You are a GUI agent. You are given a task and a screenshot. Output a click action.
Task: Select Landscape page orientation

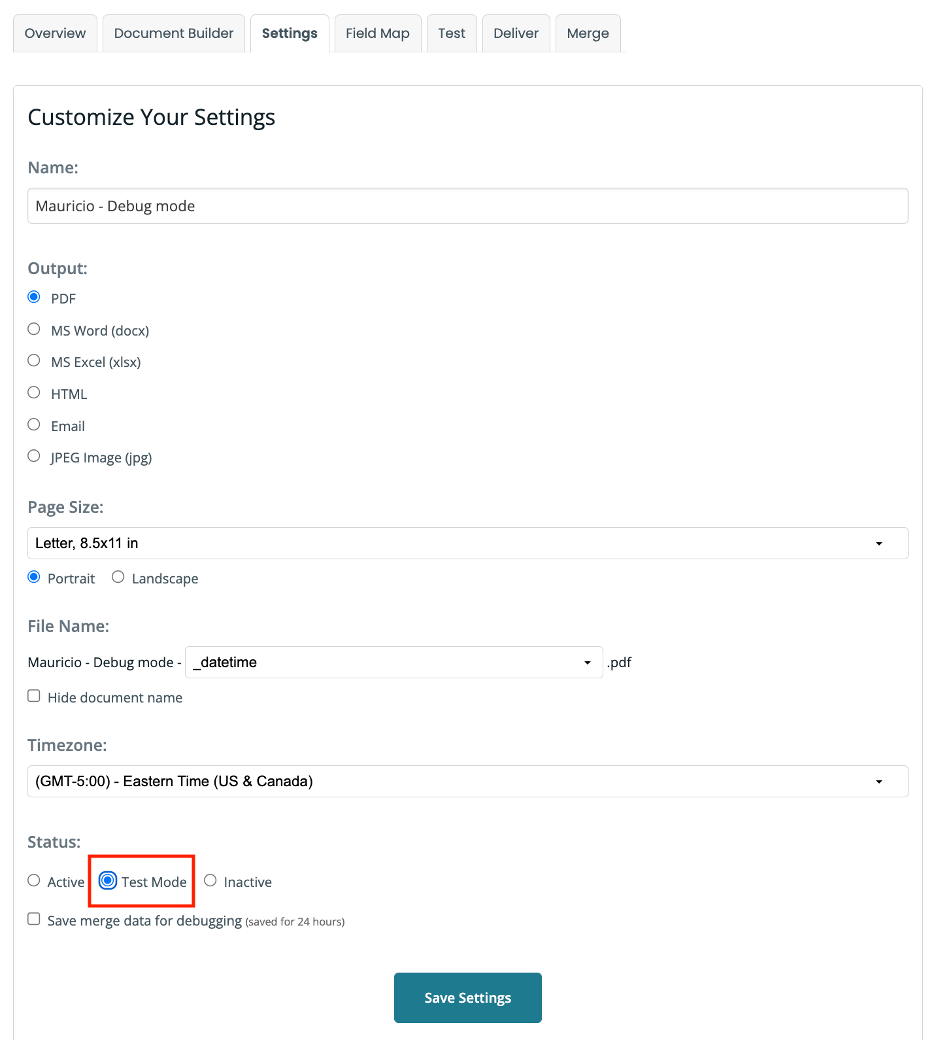(118, 577)
